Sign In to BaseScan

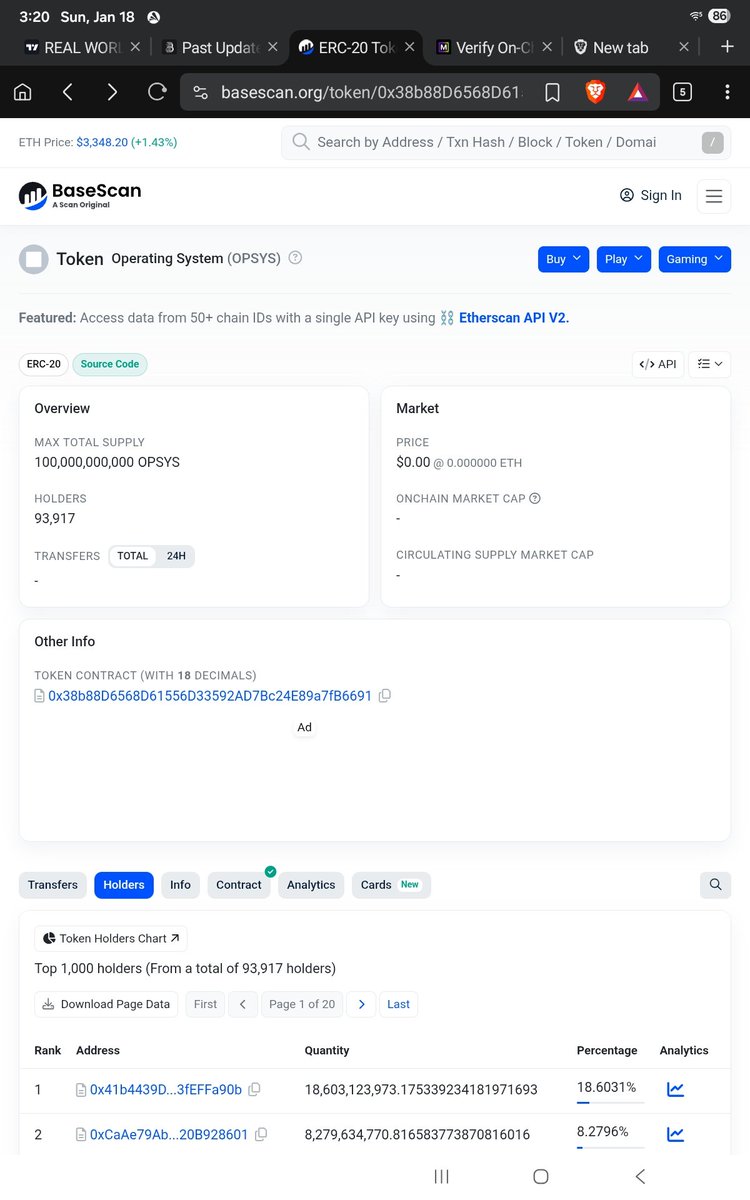click(651, 195)
